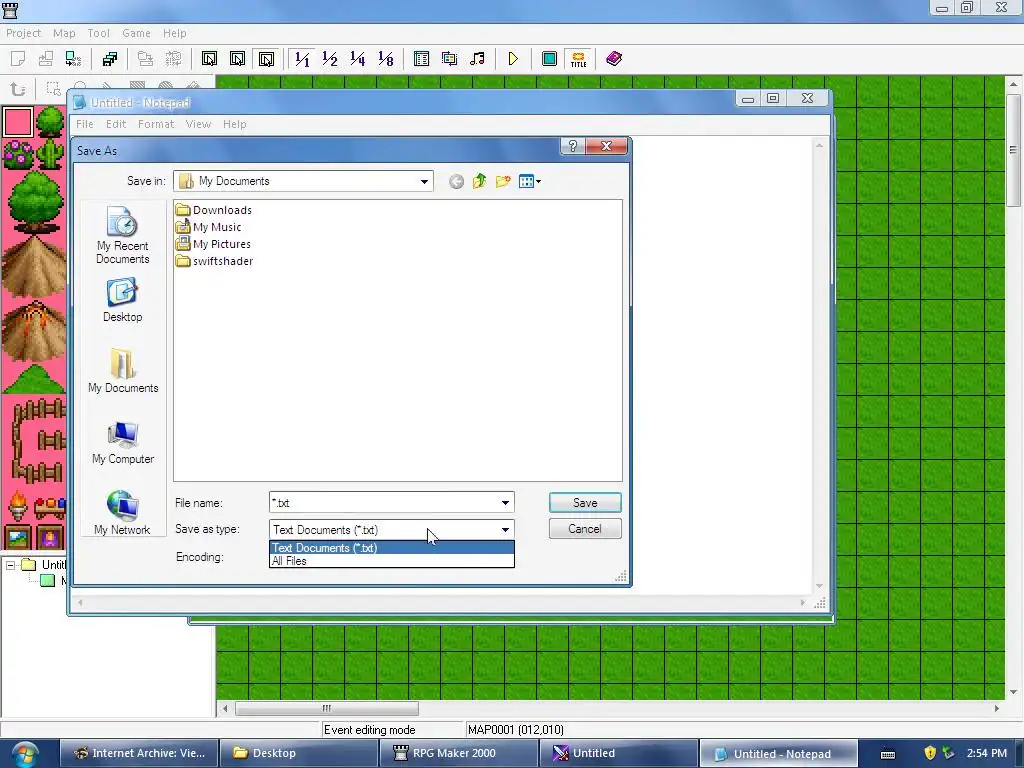Click the RPG Maker map horizontal scrollbar thumb
This screenshot has height=768, width=1024.
[x=327, y=709]
